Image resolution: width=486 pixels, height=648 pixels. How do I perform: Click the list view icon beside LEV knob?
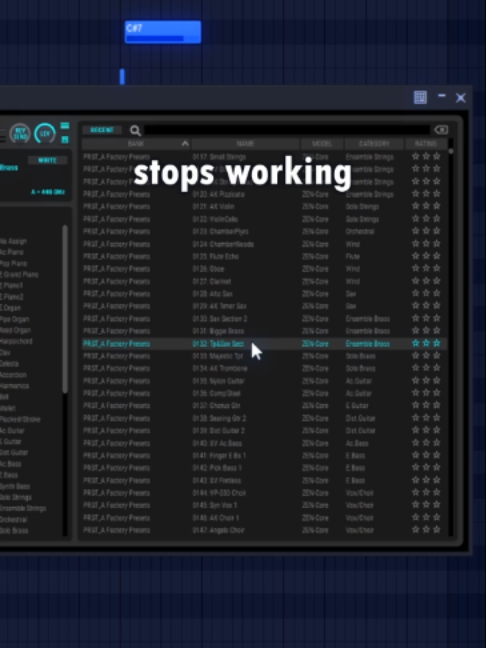pos(65,126)
